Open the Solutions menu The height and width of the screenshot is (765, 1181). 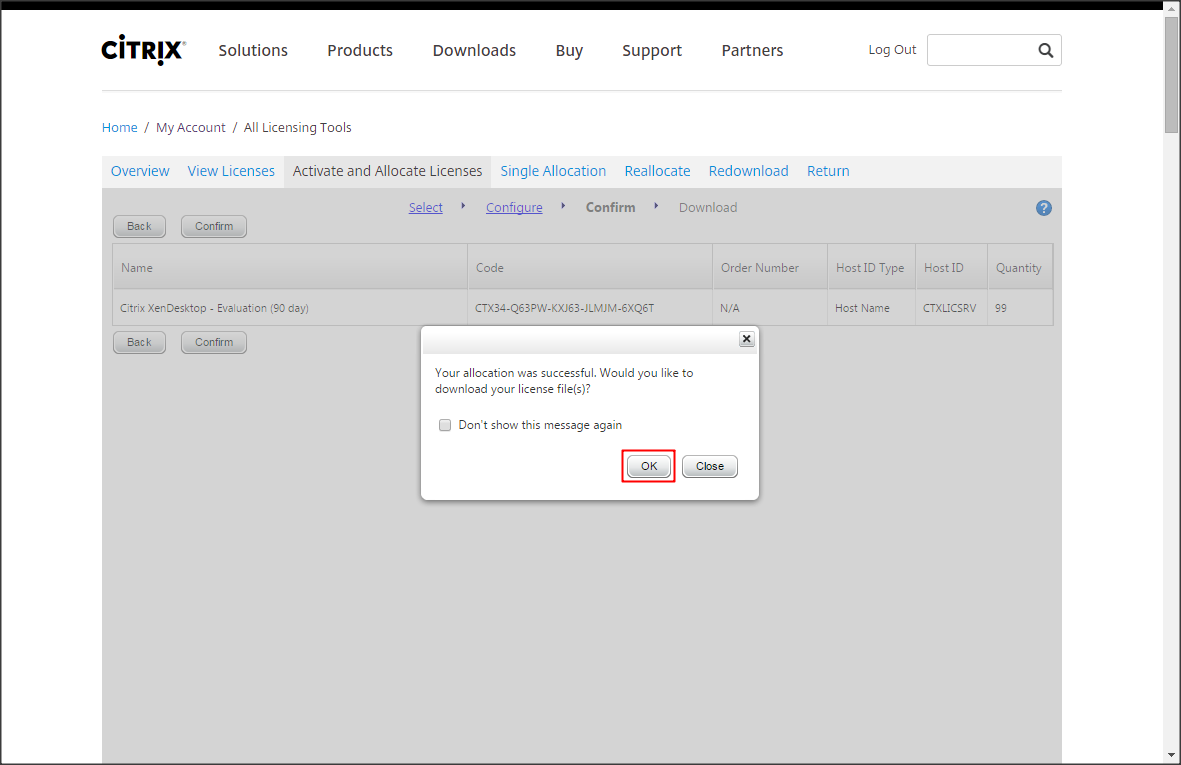pos(253,51)
